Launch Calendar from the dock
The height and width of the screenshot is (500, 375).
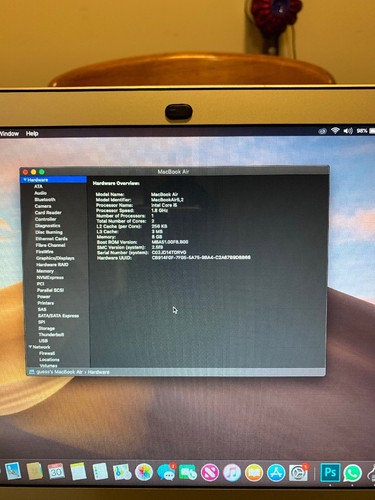(56, 471)
